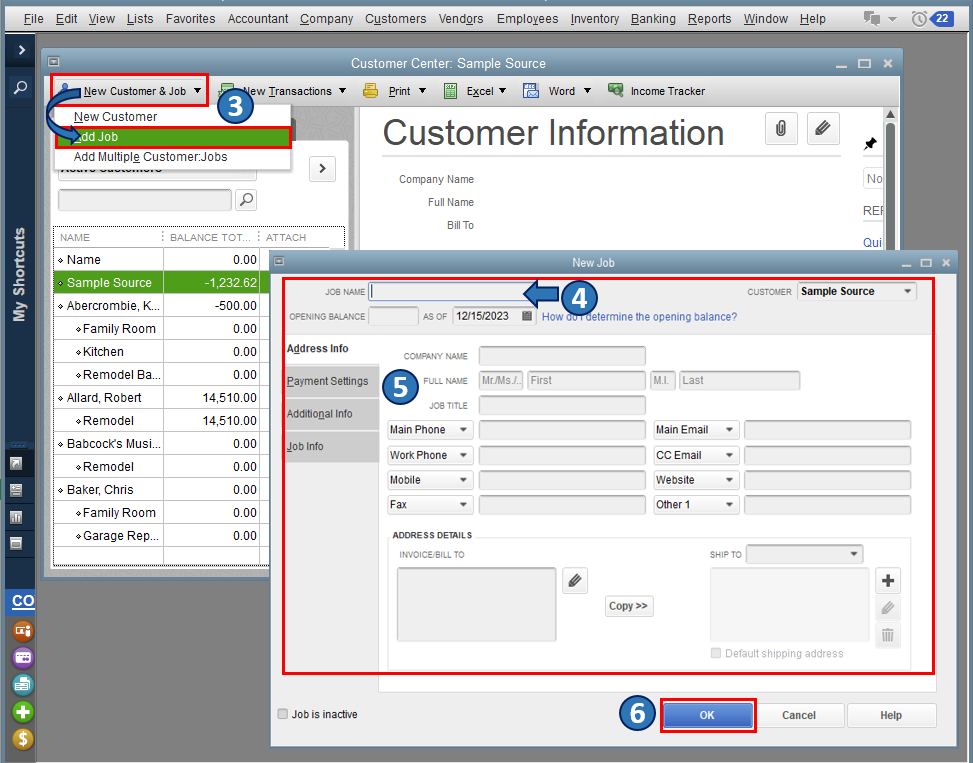The width and height of the screenshot is (973, 763).
Task: Expand the Customer dropdown showing Sample Source
Action: pos(907,292)
